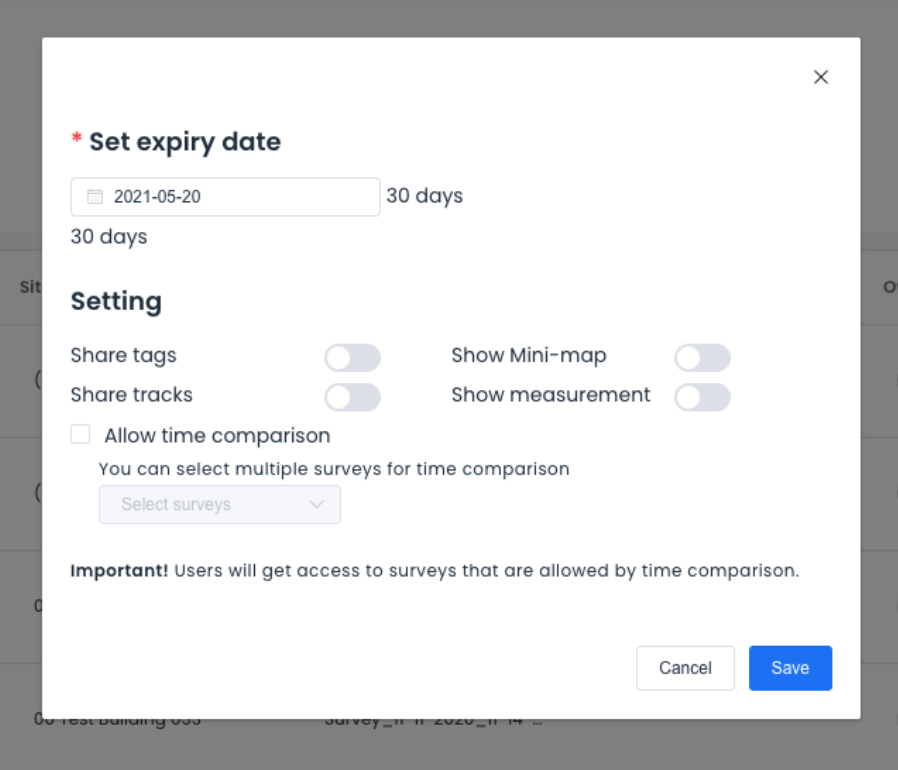The height and width of the screenshot is (770, 898).
Task: Enable the Share tags toggle
Action: pos(352,357)
